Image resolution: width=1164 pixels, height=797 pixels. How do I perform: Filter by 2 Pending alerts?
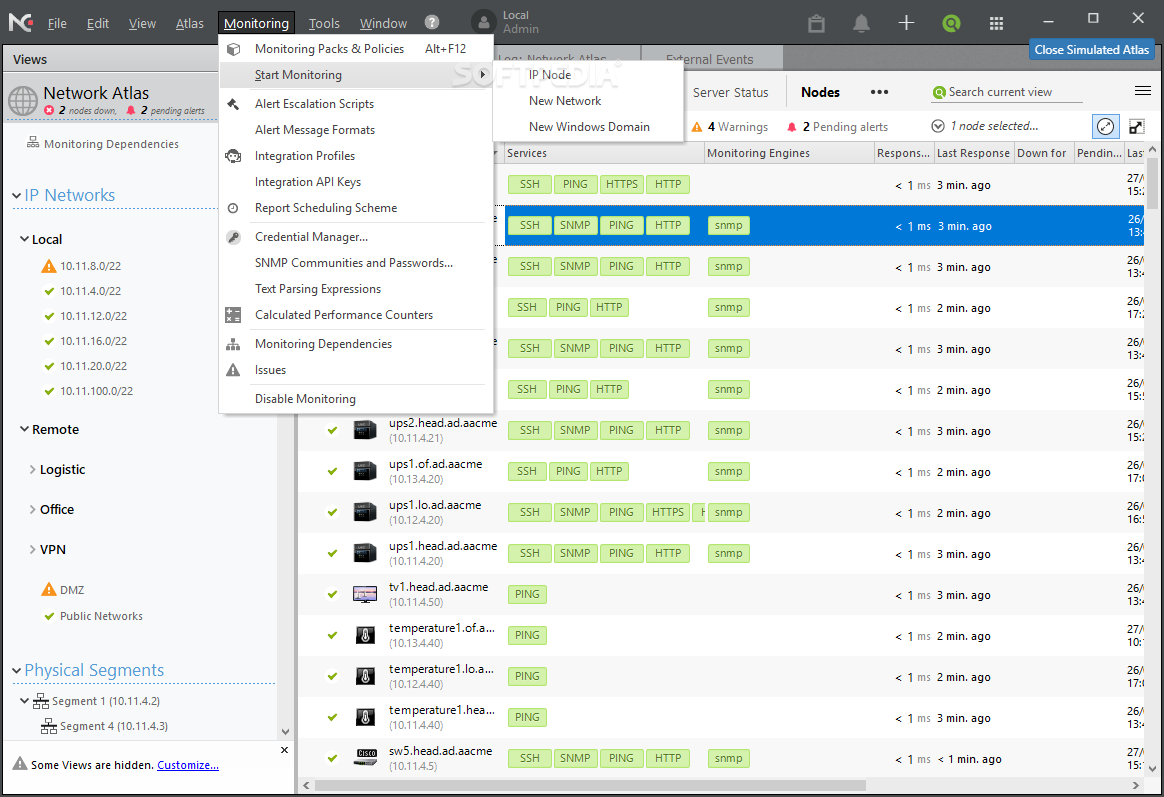point(838,127)
